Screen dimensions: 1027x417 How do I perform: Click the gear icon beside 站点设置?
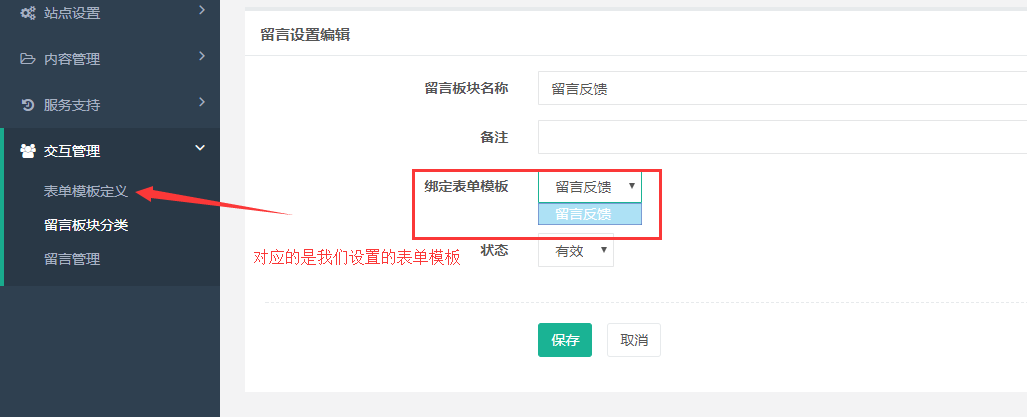point(28,14)
